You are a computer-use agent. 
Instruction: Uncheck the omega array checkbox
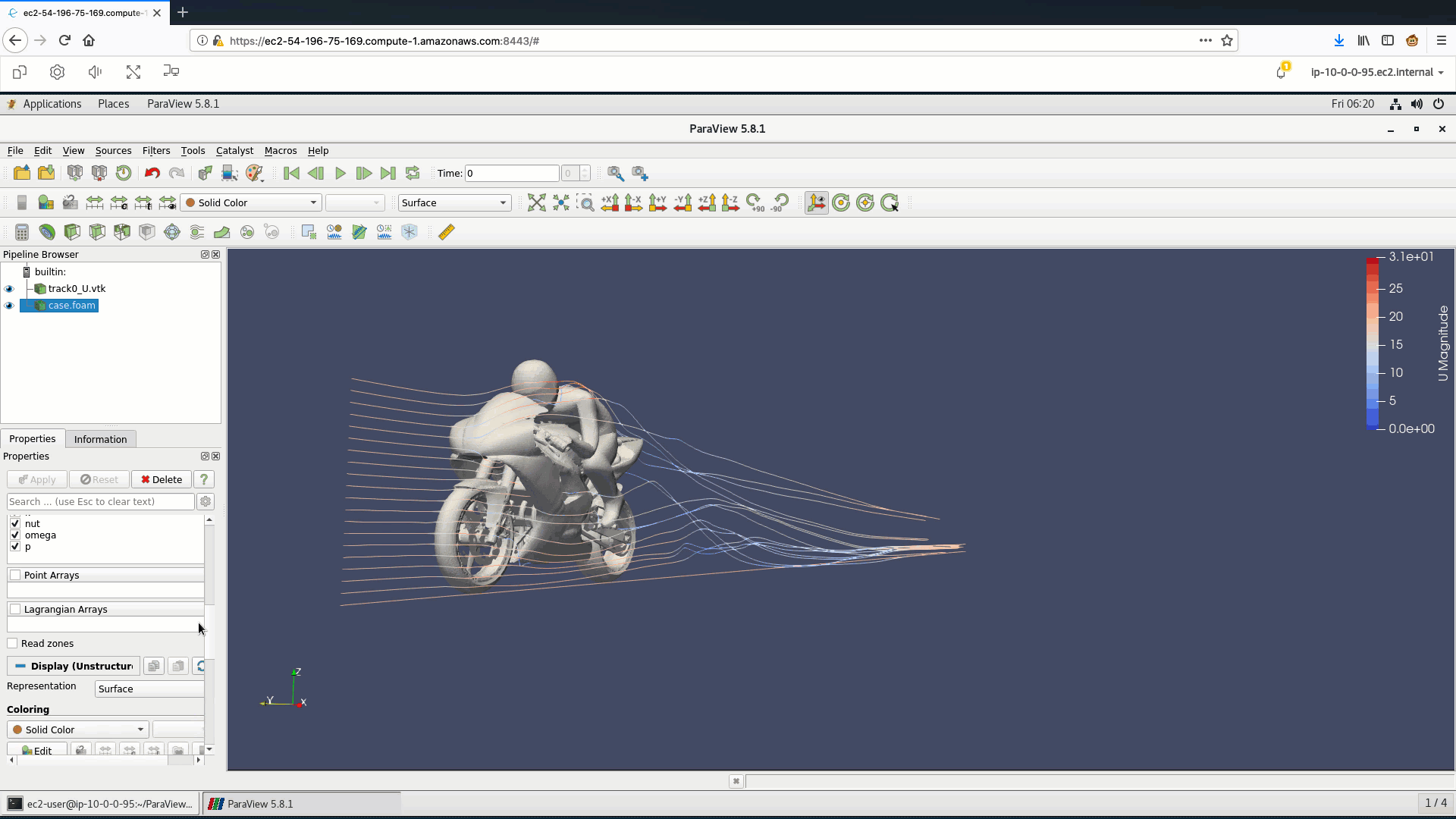tap(15, 535)
